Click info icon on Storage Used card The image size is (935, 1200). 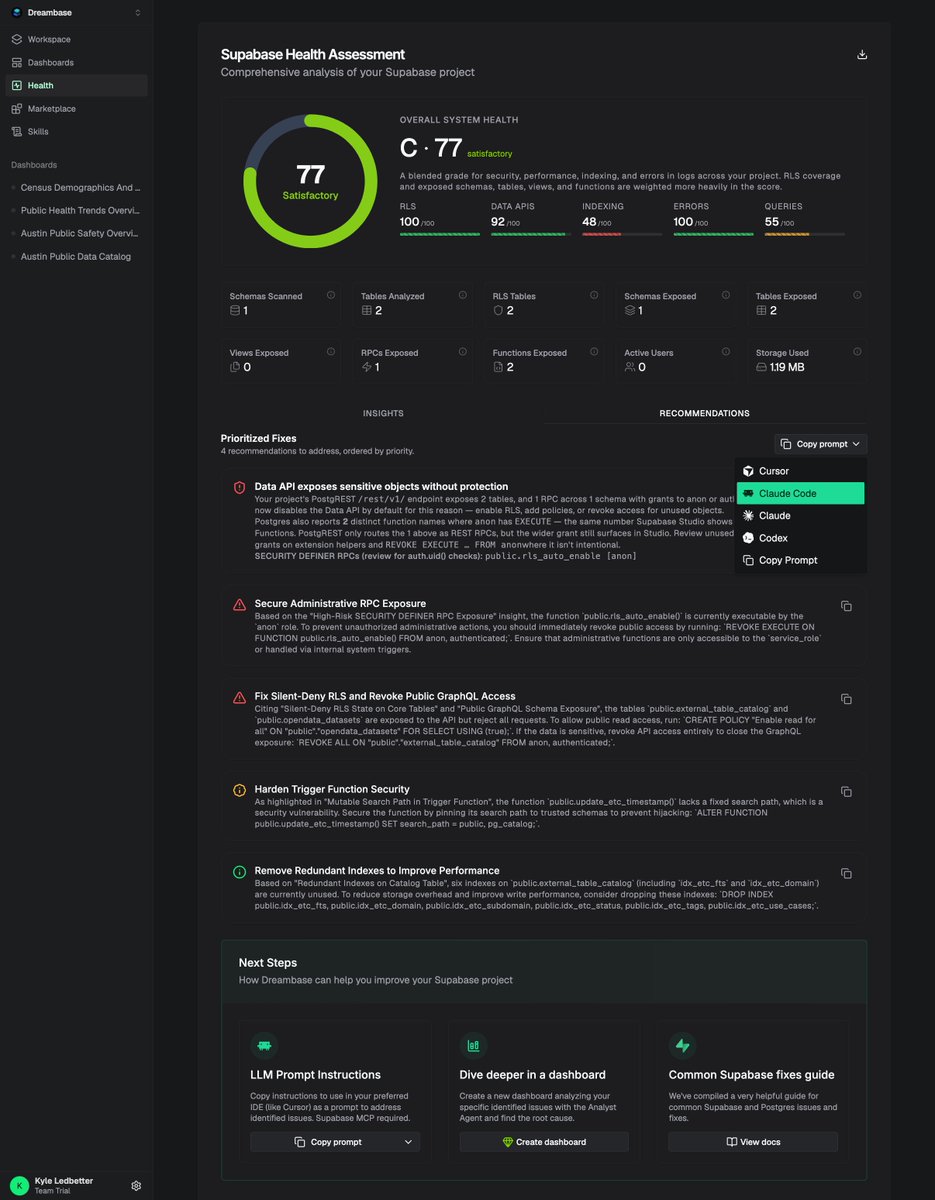point(857,351)
